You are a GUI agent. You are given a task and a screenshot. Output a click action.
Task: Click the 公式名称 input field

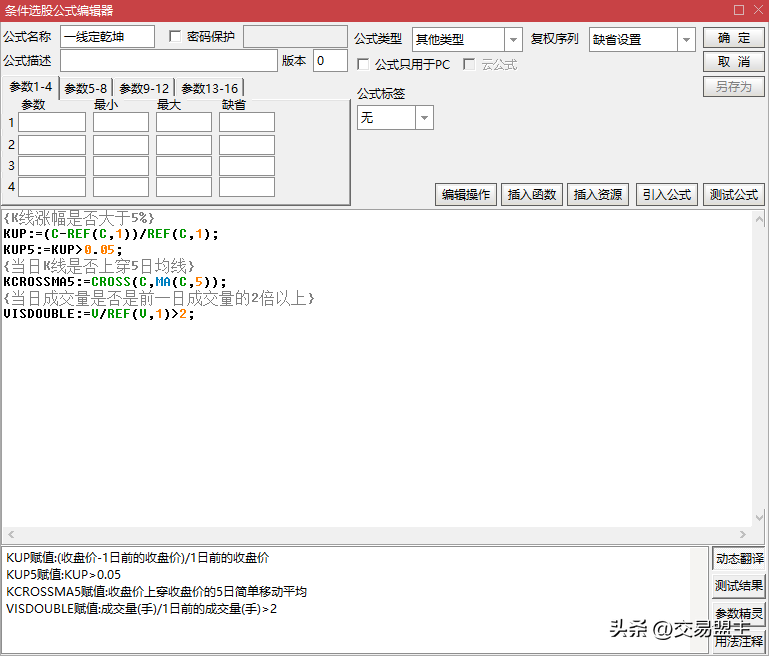[107, 37]
